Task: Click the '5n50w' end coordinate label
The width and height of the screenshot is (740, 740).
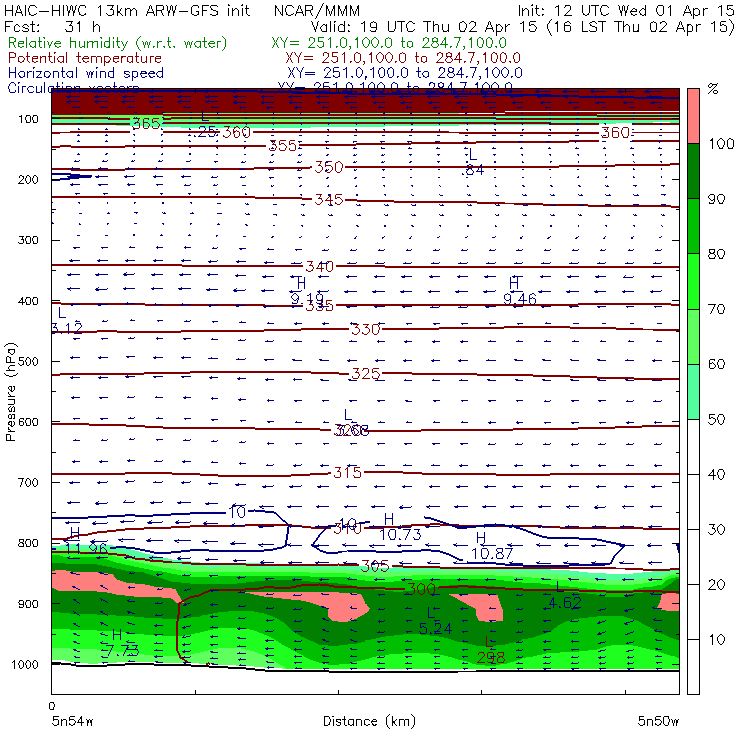Action: coord(658,721)
